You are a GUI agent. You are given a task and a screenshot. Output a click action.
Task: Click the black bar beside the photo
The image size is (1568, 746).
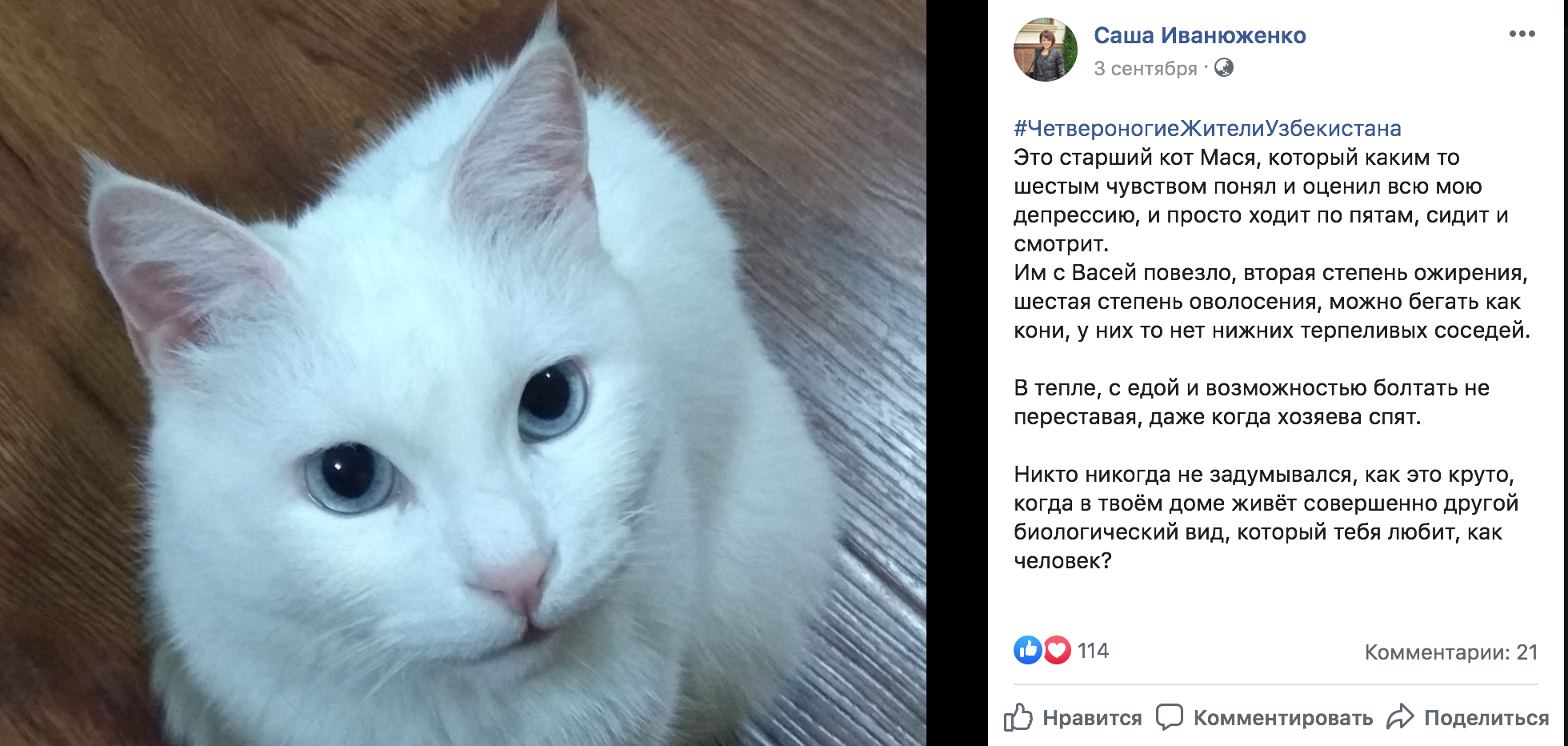pyautogui.click(x=957, y=373)
